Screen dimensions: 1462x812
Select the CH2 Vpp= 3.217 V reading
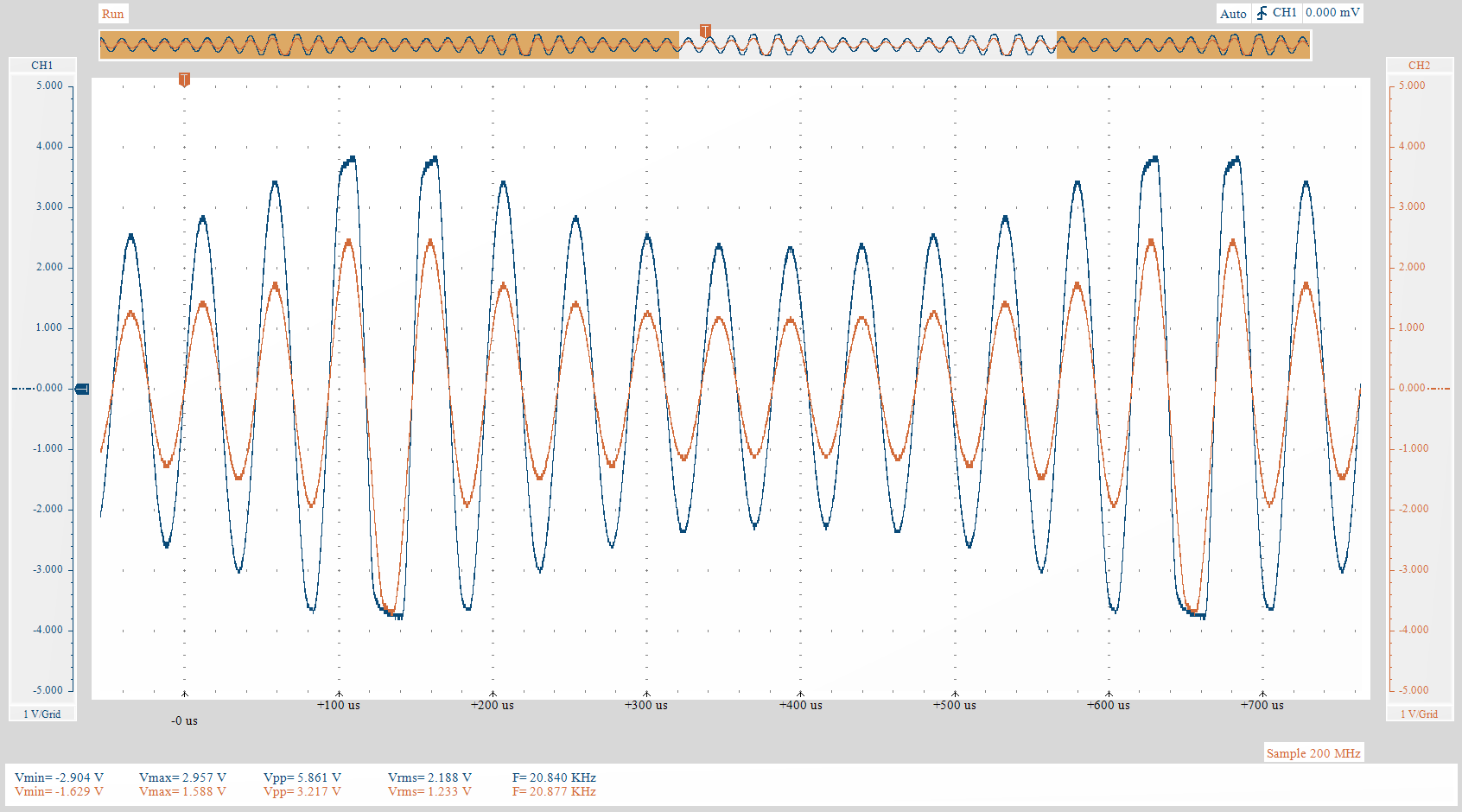(x=302, y=791)
